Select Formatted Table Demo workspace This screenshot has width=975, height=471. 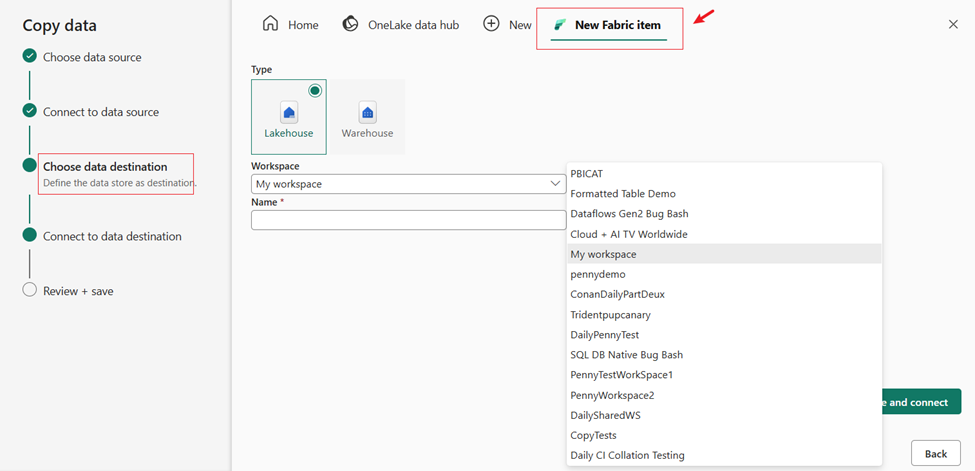point(724,194)
